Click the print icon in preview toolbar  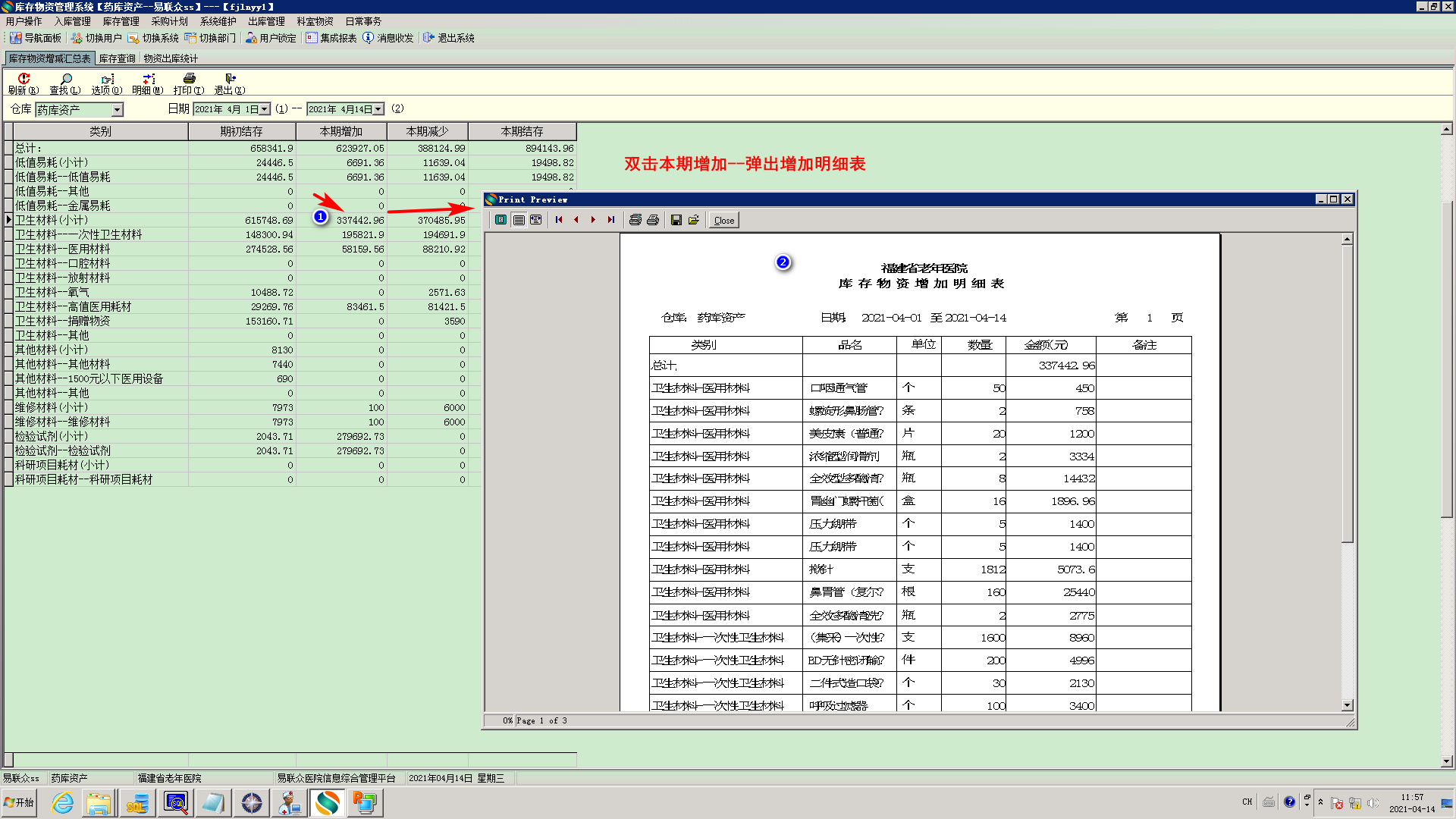click(x=653, y=220)
